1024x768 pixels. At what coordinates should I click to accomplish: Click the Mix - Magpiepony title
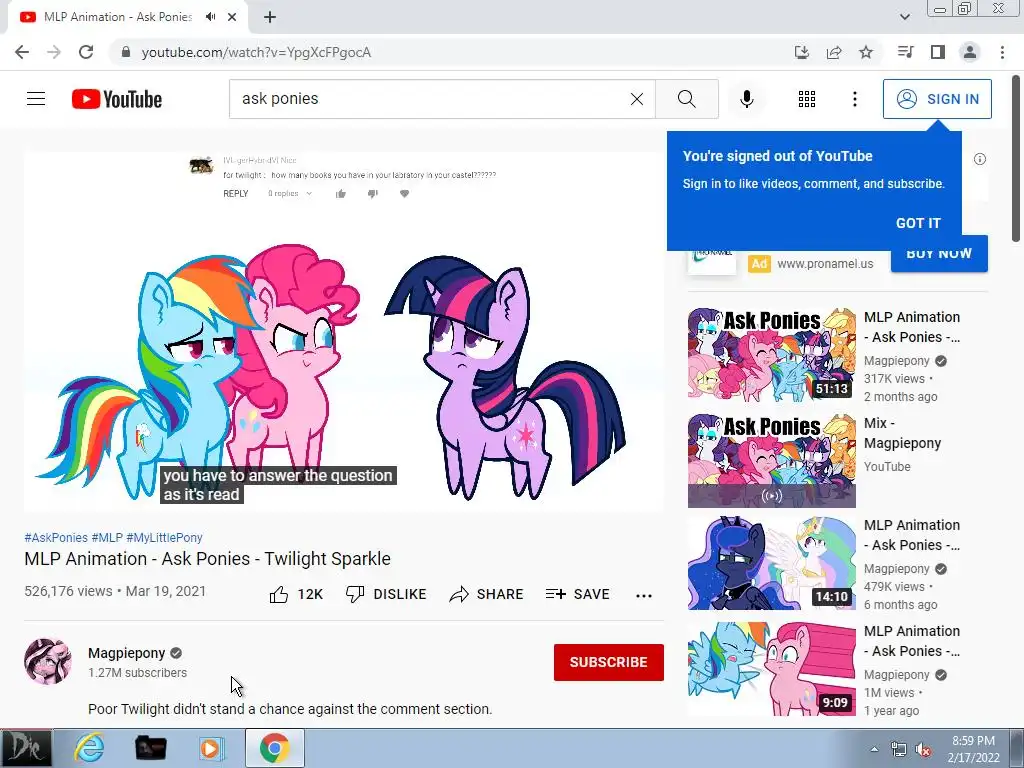point(903,433)
